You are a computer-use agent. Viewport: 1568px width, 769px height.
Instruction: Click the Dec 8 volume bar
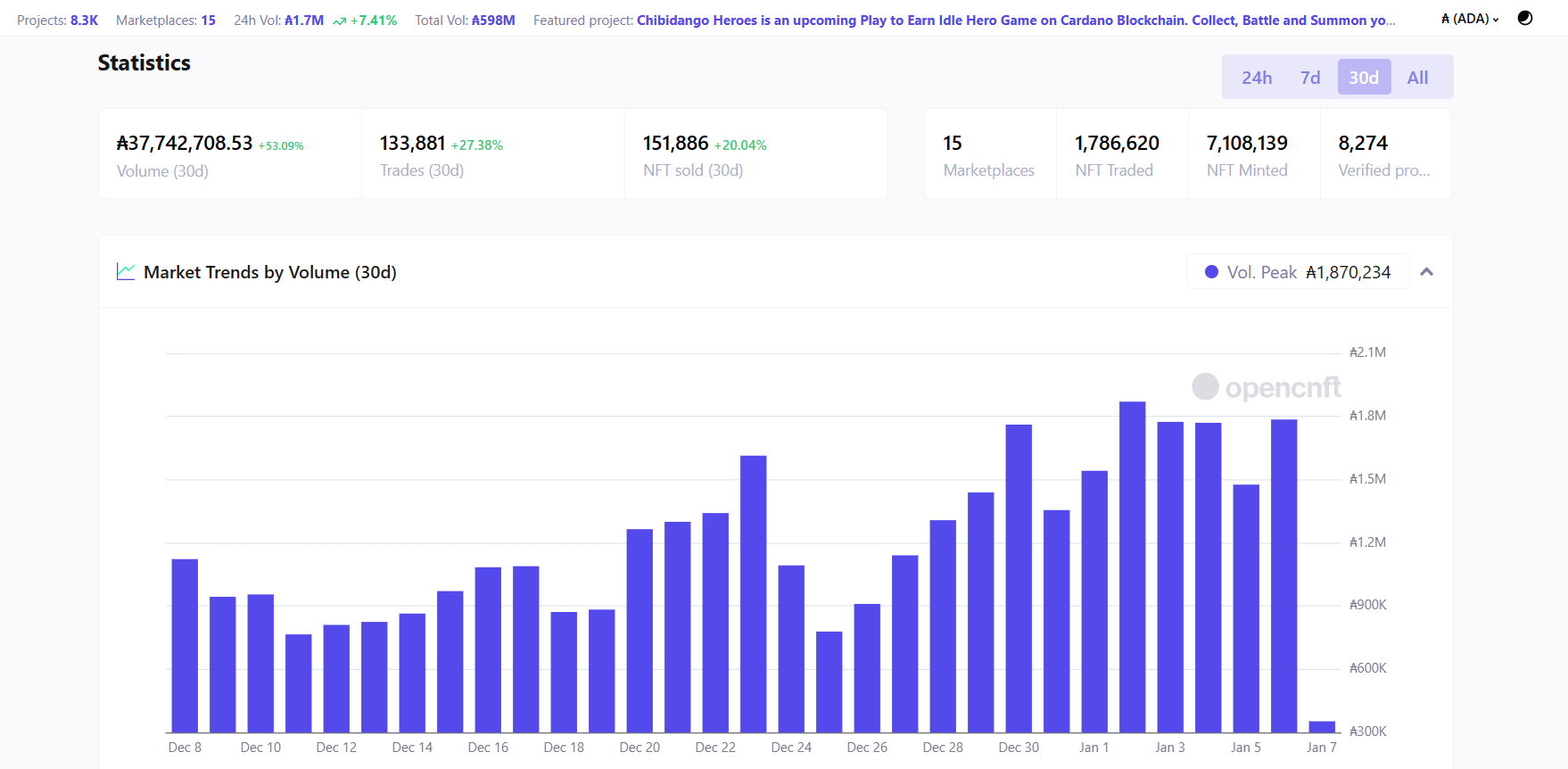click(x=185, y=646)
